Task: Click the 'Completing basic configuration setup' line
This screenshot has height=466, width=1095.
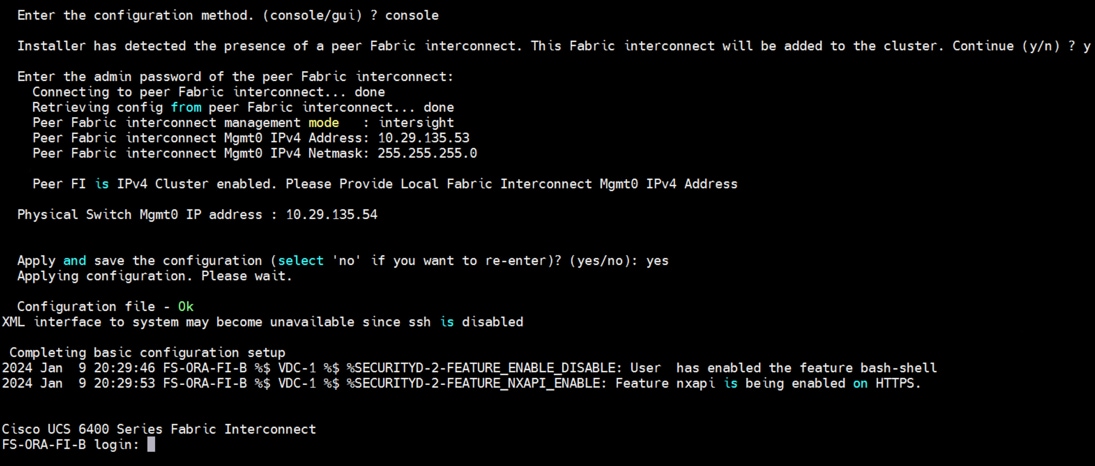Action: click(x=147, y=352)
